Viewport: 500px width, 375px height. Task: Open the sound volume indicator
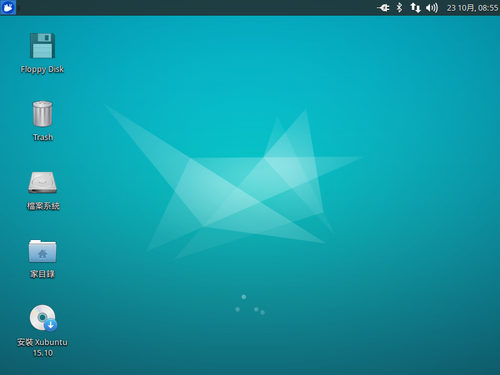point(432,7)
